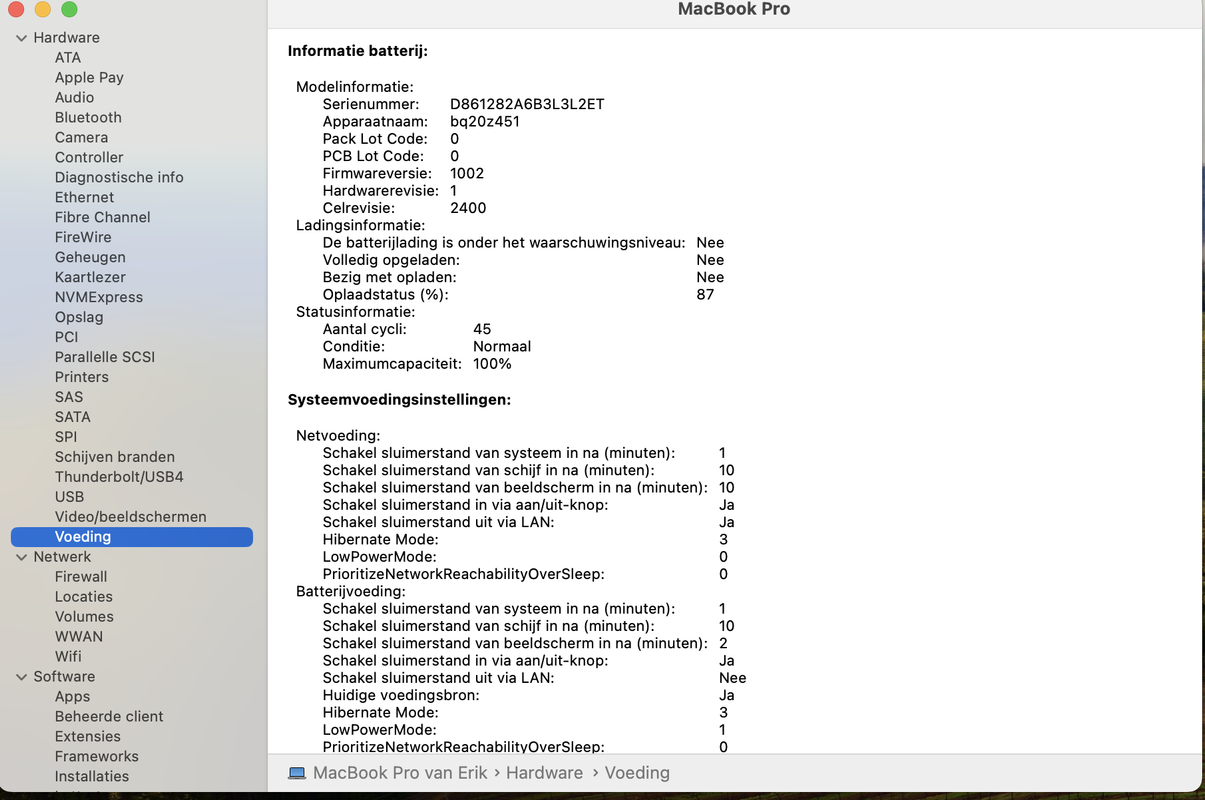
Task: Collapse the Netwerk section chevron
Action: [21, 557]
